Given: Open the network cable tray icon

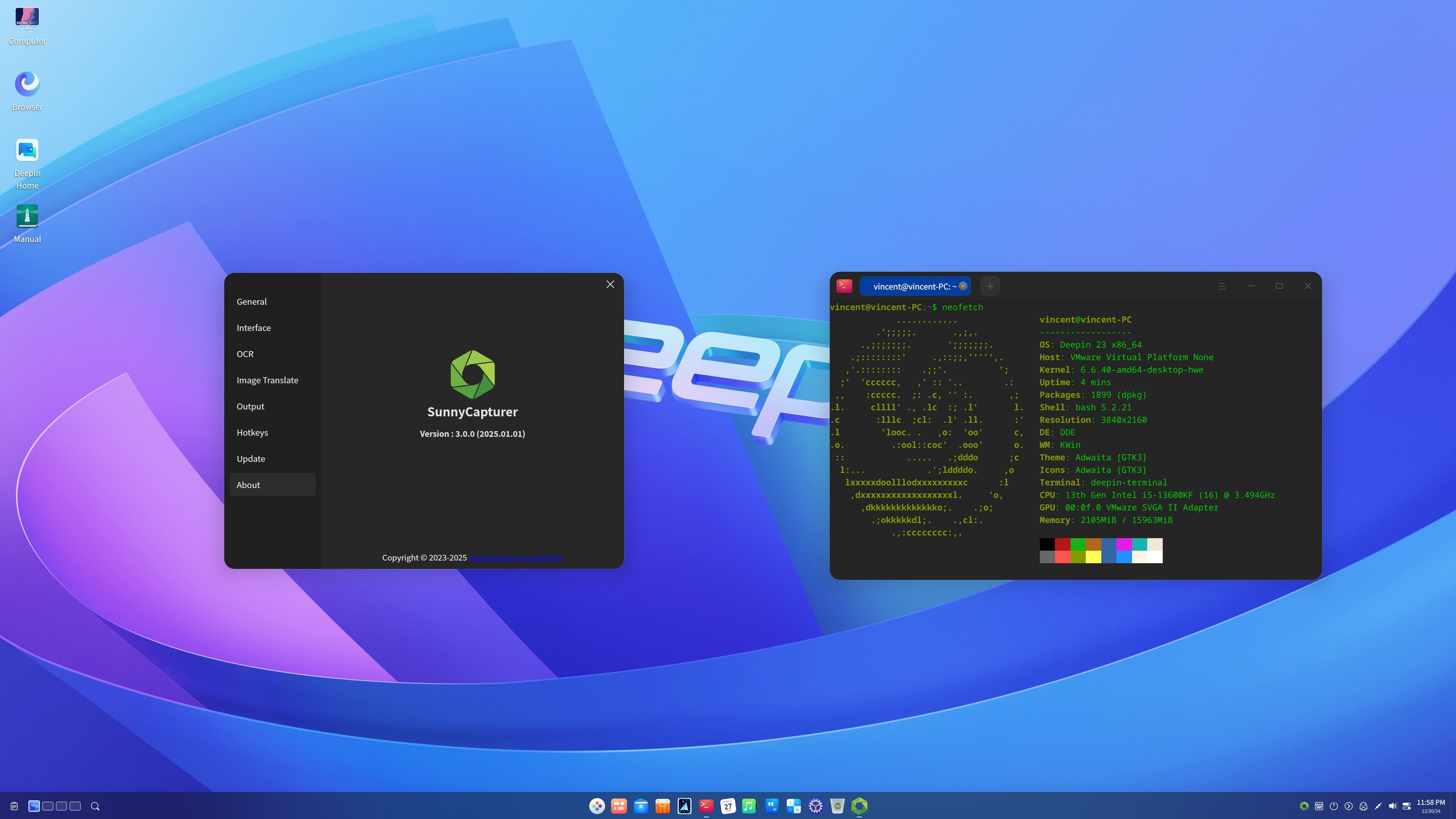Looking at the screenshot, I should 1378,806.
